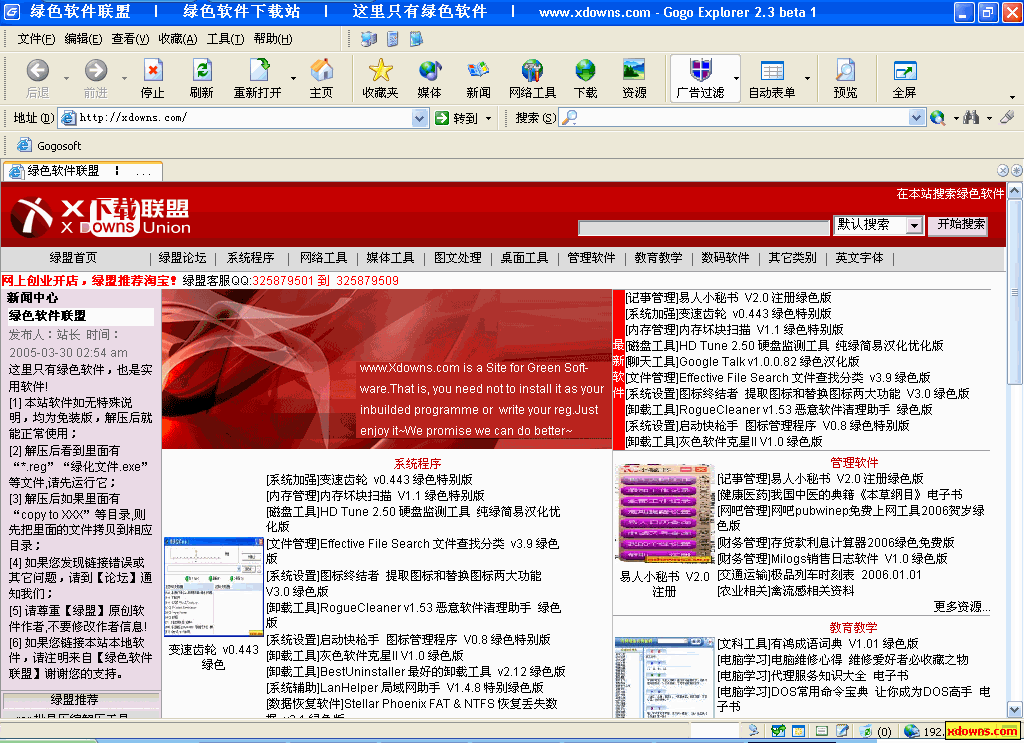Open the Help (帮助) menu

pyautogui.click(x=273, y=39)
